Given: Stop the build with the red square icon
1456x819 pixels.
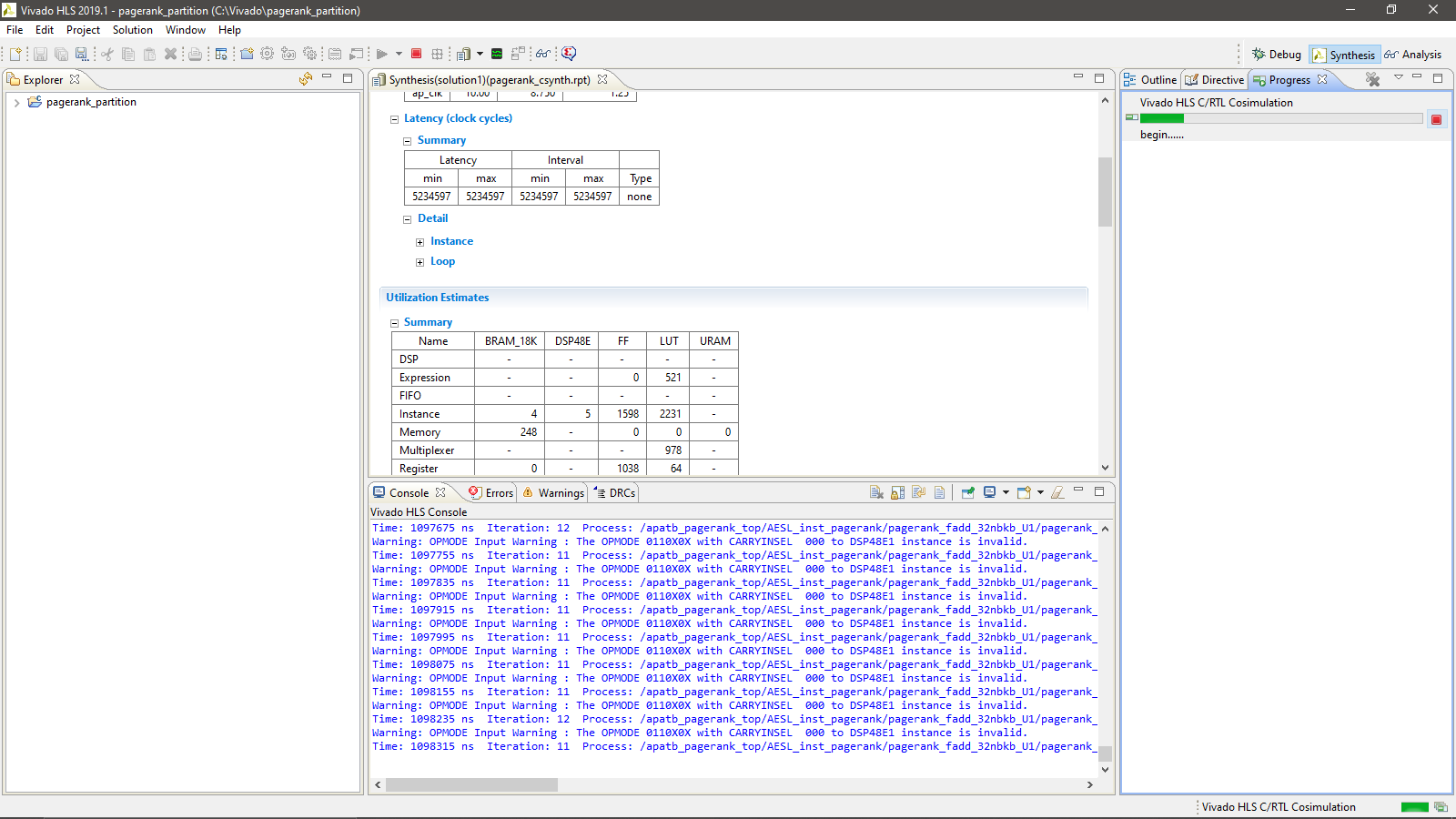Looking at the screenshot, I should tap(416, 54).
